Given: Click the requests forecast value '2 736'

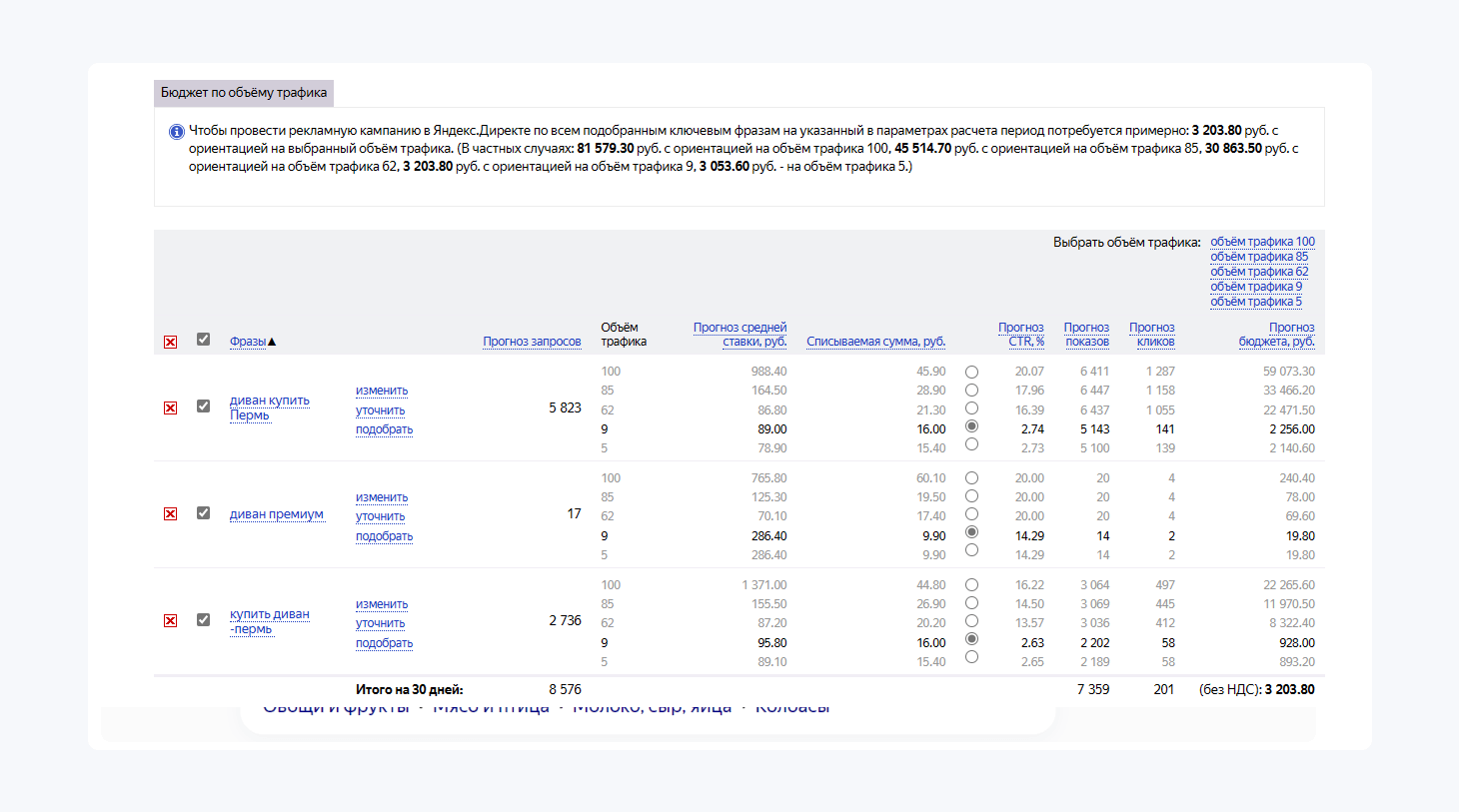Looking at the screenshot, I should click(565, 620).
